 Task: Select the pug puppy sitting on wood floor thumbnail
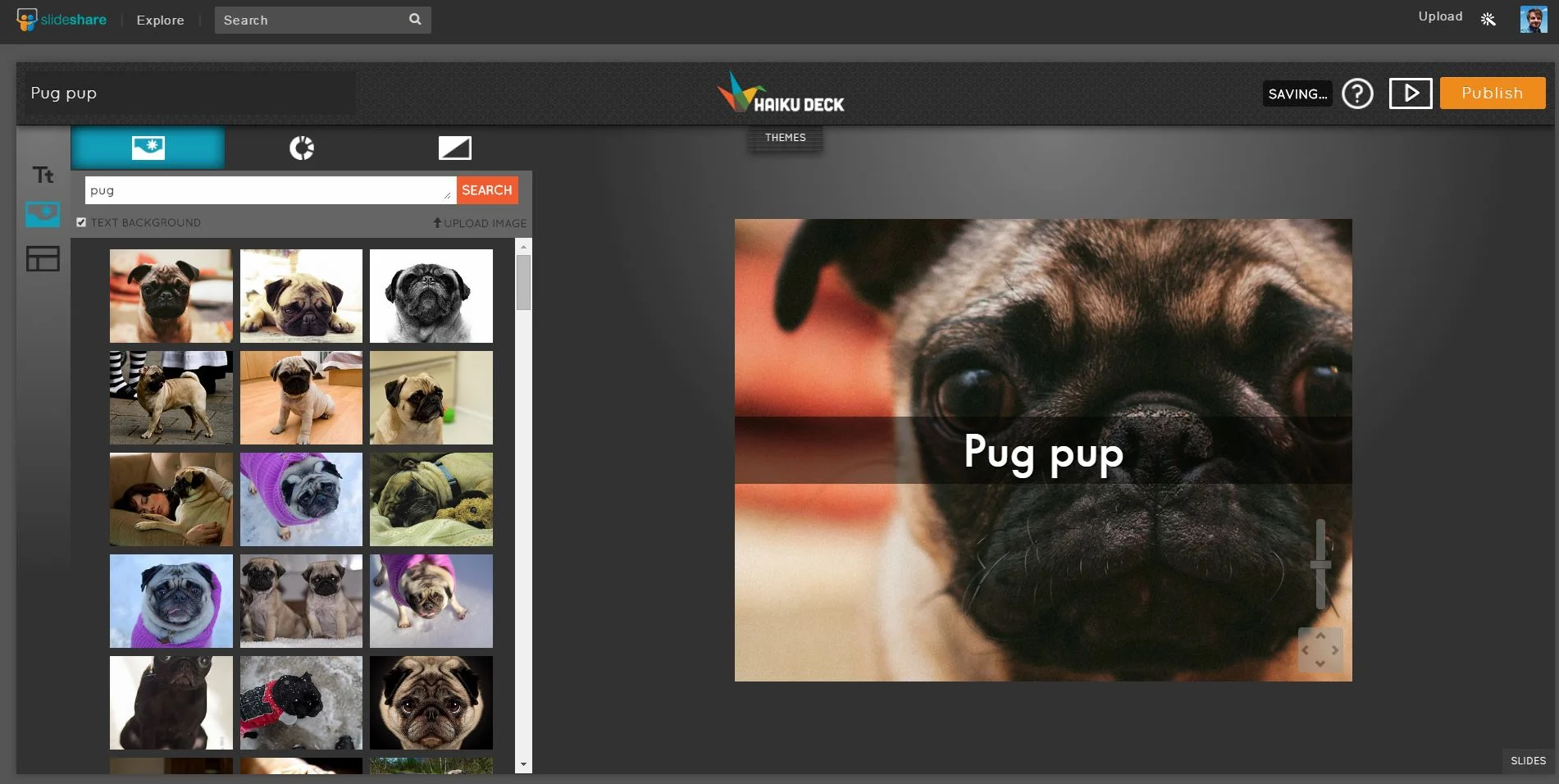301,398
